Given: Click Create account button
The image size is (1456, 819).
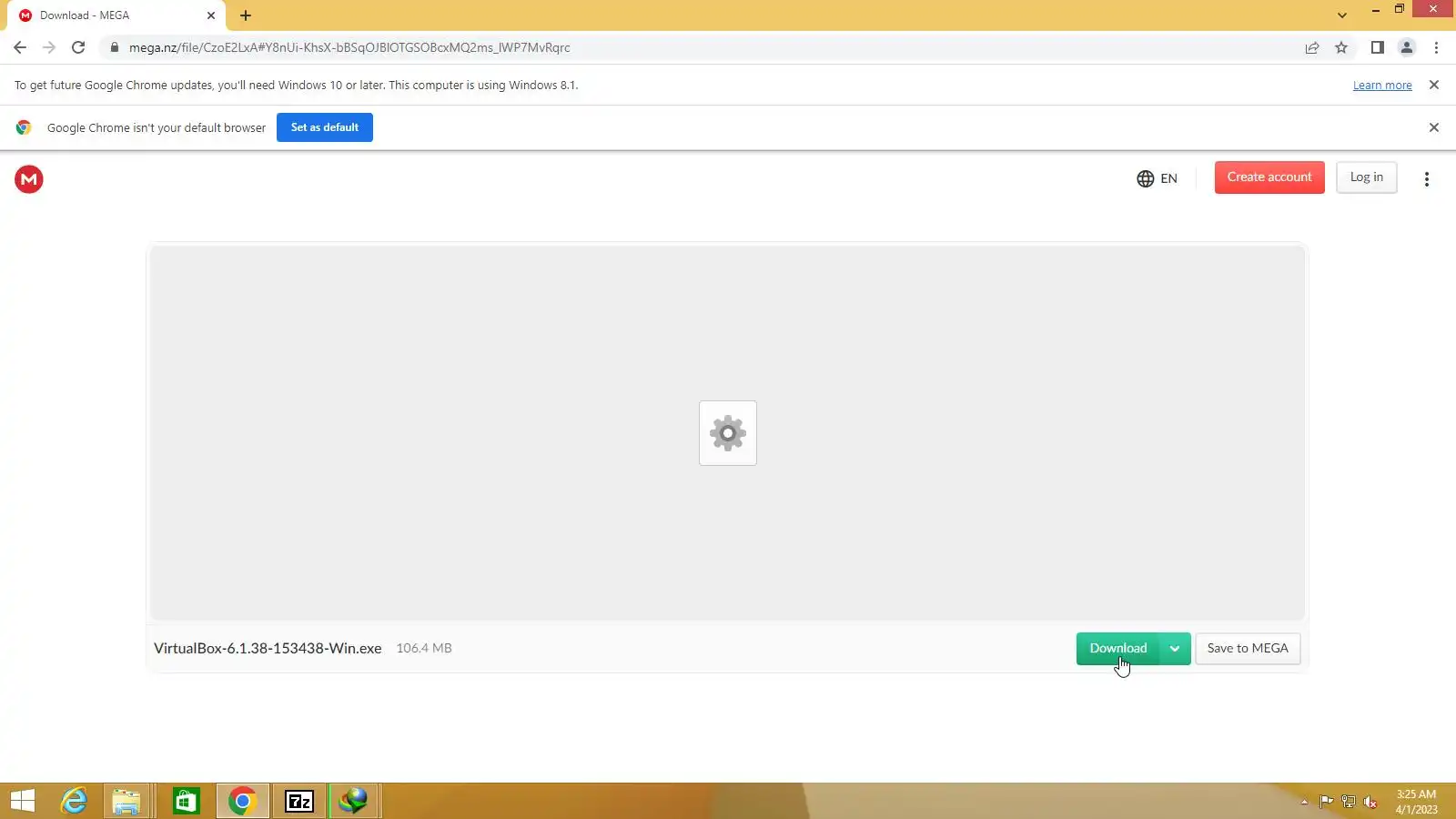Looking at the screenshot, I should (1269, 177).
